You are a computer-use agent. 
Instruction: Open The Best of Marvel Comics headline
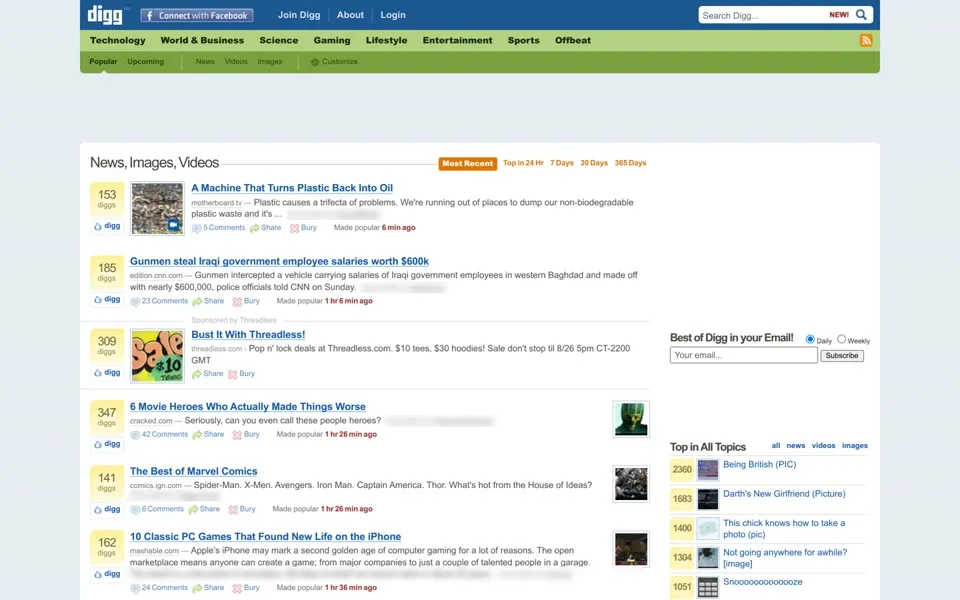tap(193, 471)
